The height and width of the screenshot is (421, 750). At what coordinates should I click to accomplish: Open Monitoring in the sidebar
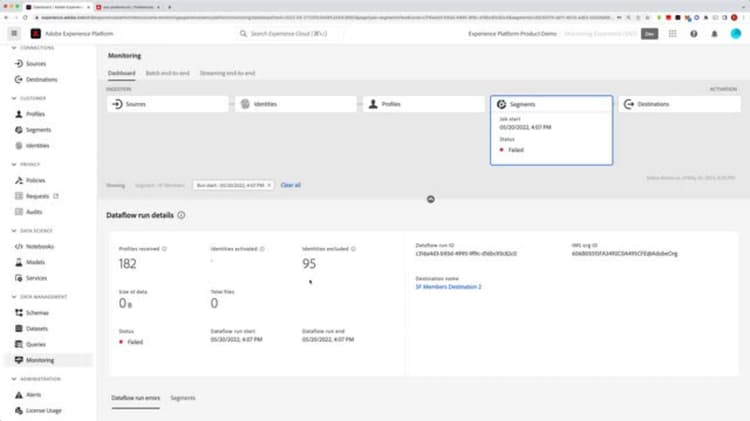pyautogui.click(x=48, y=360)
